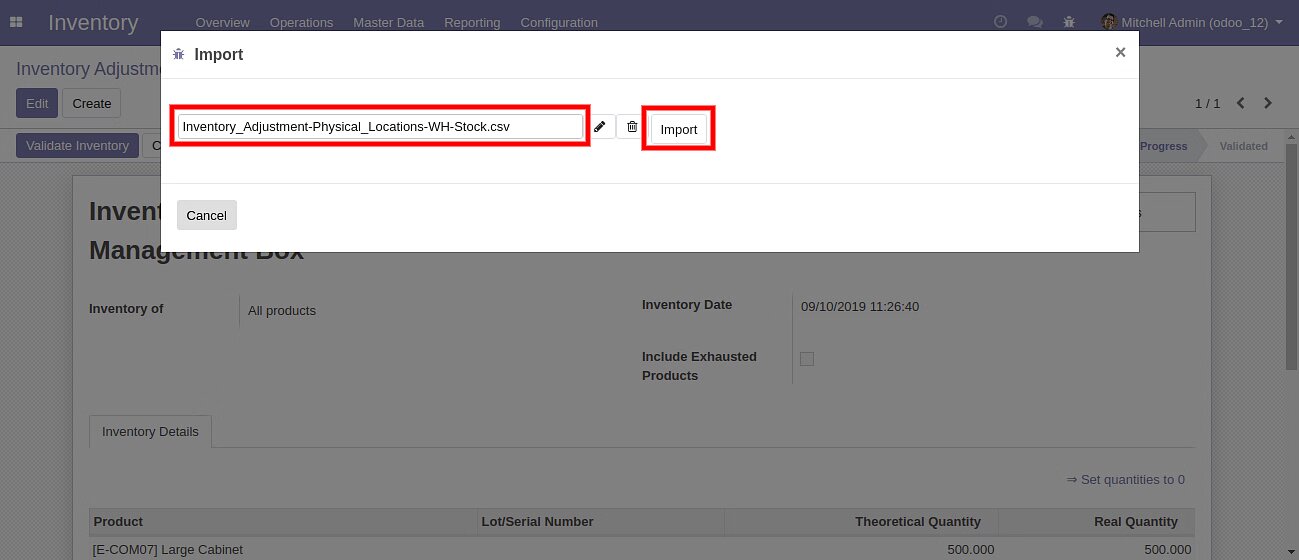Click the trash icon to clear file
This screenshot has height=560, width=1299.
[632, 127]
